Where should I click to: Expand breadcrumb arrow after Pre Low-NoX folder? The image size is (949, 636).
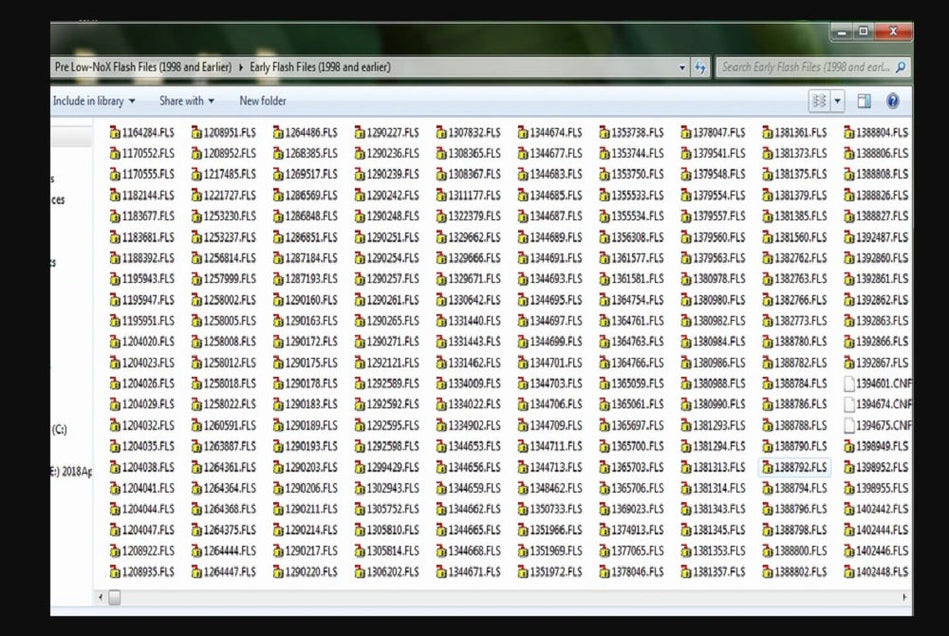pyautogui.click(x=241, y=67)
